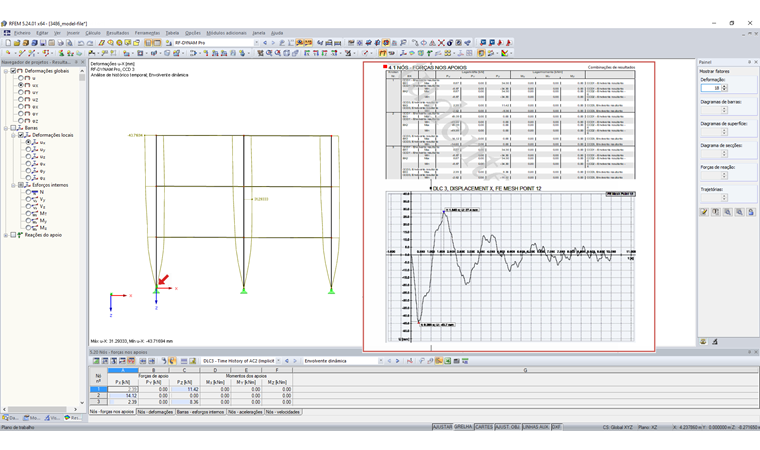Click the Open folder icon in toolbar
This screenshot has height=450, width=760.
16,43
